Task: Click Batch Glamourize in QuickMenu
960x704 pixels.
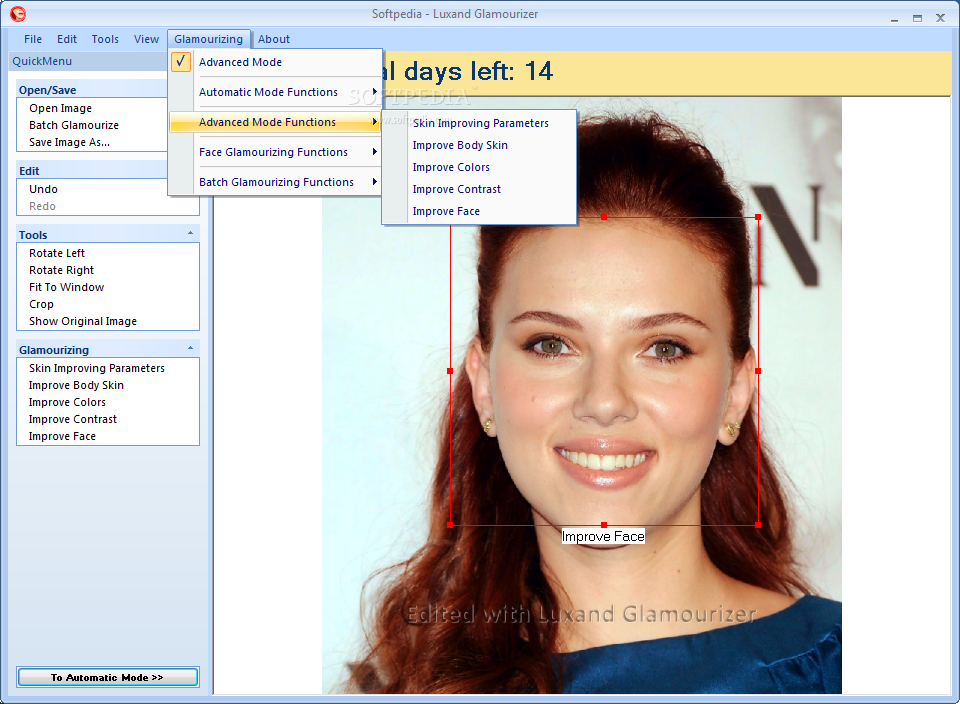Action: coord(74,125)
